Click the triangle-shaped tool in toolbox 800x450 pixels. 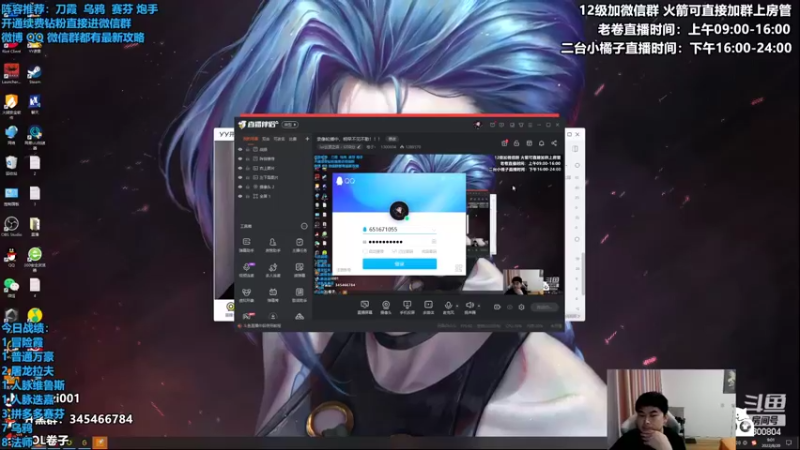[299, 316]
